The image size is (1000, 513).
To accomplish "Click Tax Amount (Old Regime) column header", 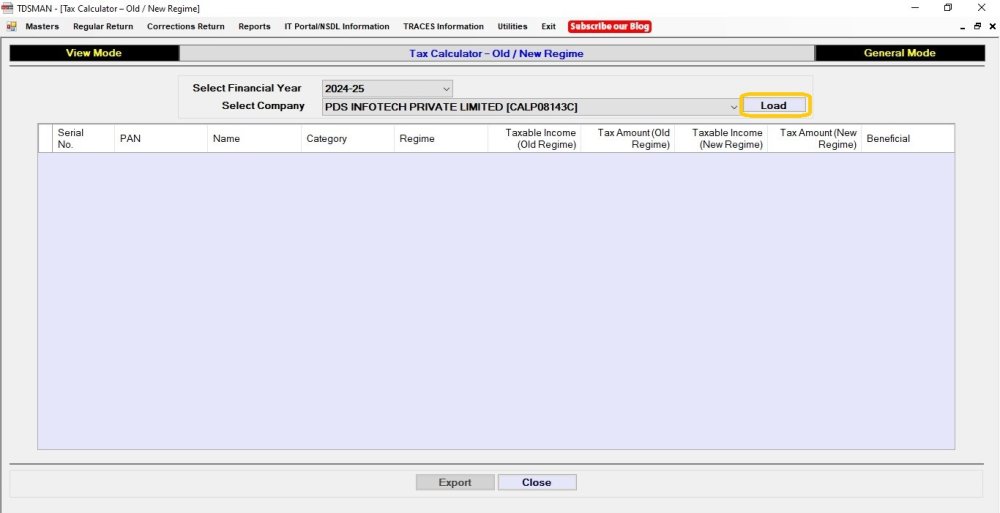I will [628, 138].
